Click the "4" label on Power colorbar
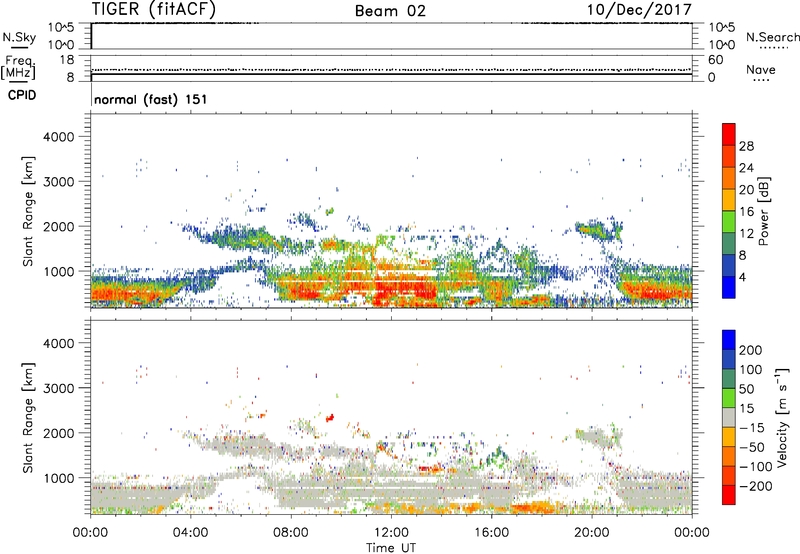Image resolution: width=800 pixels, height=554 pixels. point(743,278)
